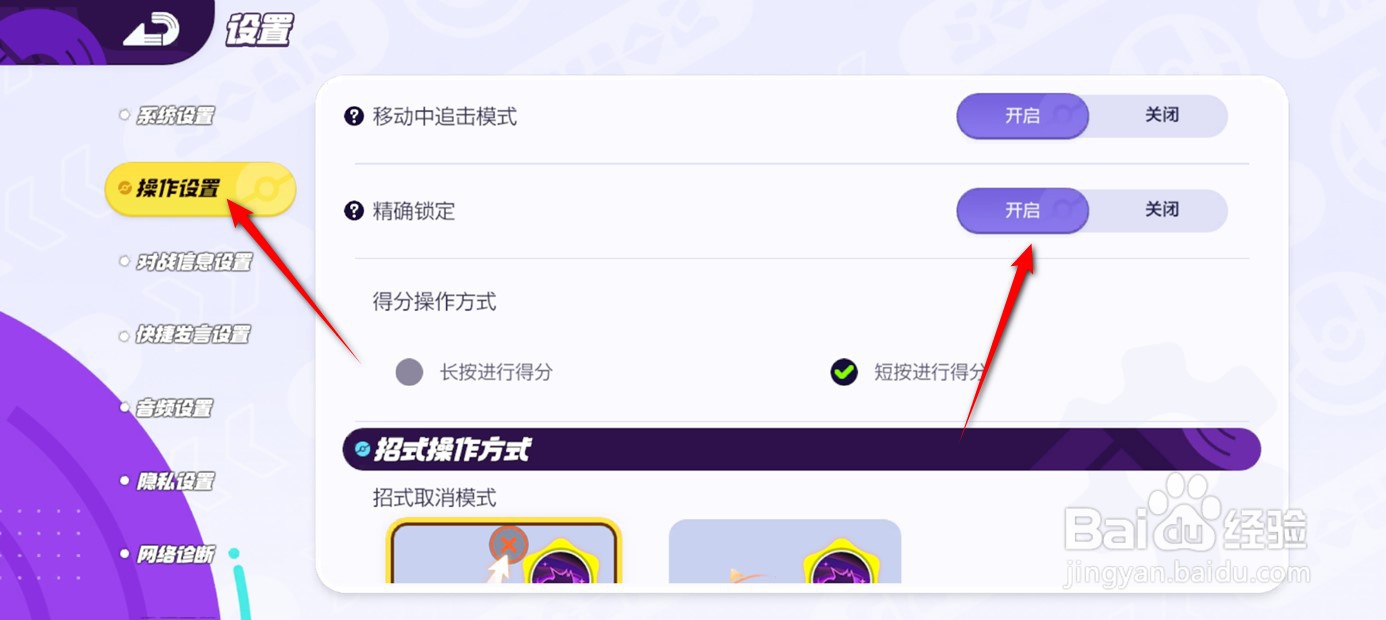This screenshot has width=1386, height=620.
Task: Choose the first 招式取消模式 thumbnail
Action: click(504, 550)
